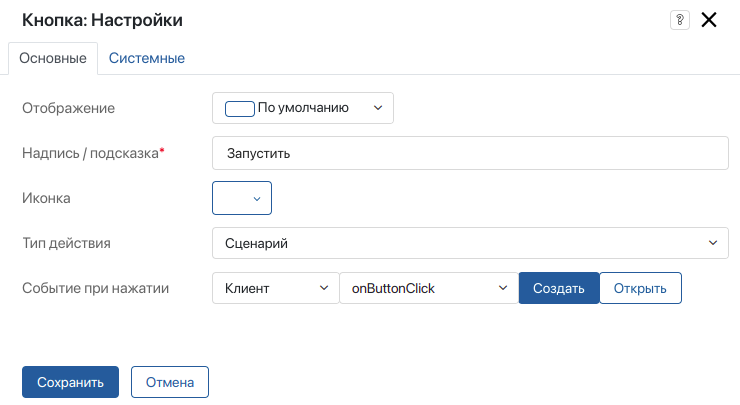Click the arrow of the Сценарий selector

point(713,243)
